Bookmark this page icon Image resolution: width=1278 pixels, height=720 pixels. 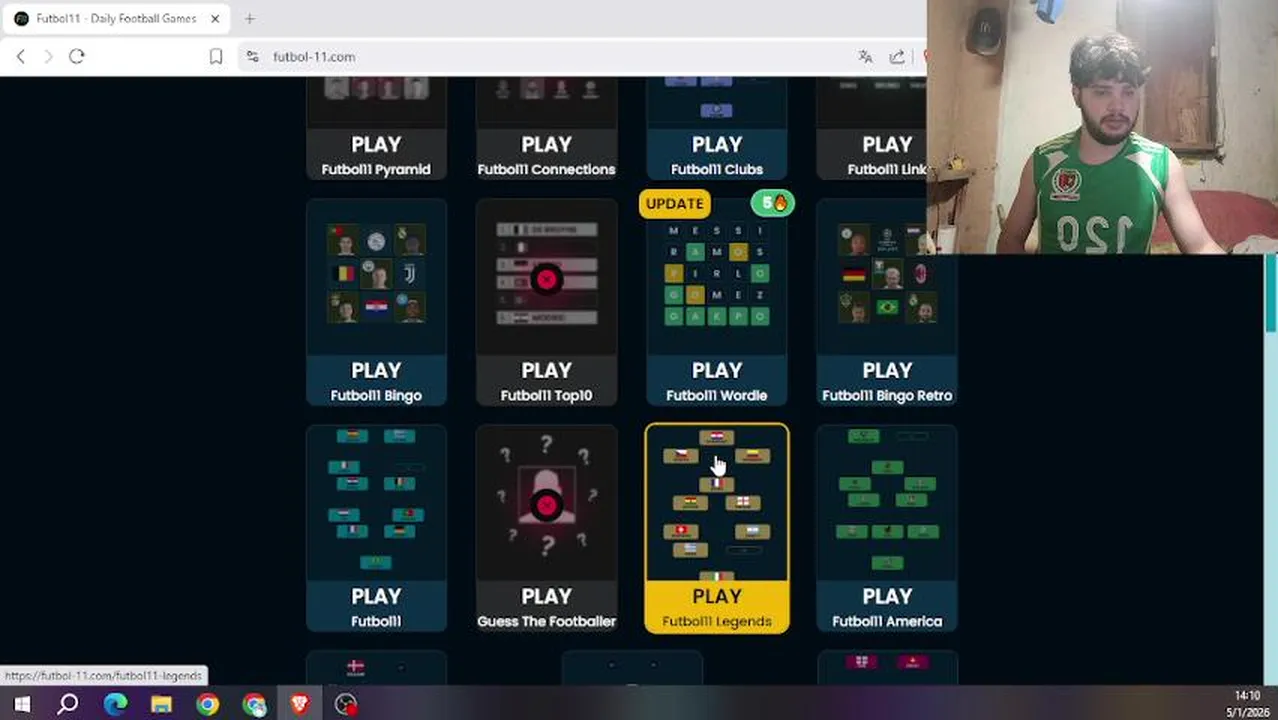click(216, 57)
